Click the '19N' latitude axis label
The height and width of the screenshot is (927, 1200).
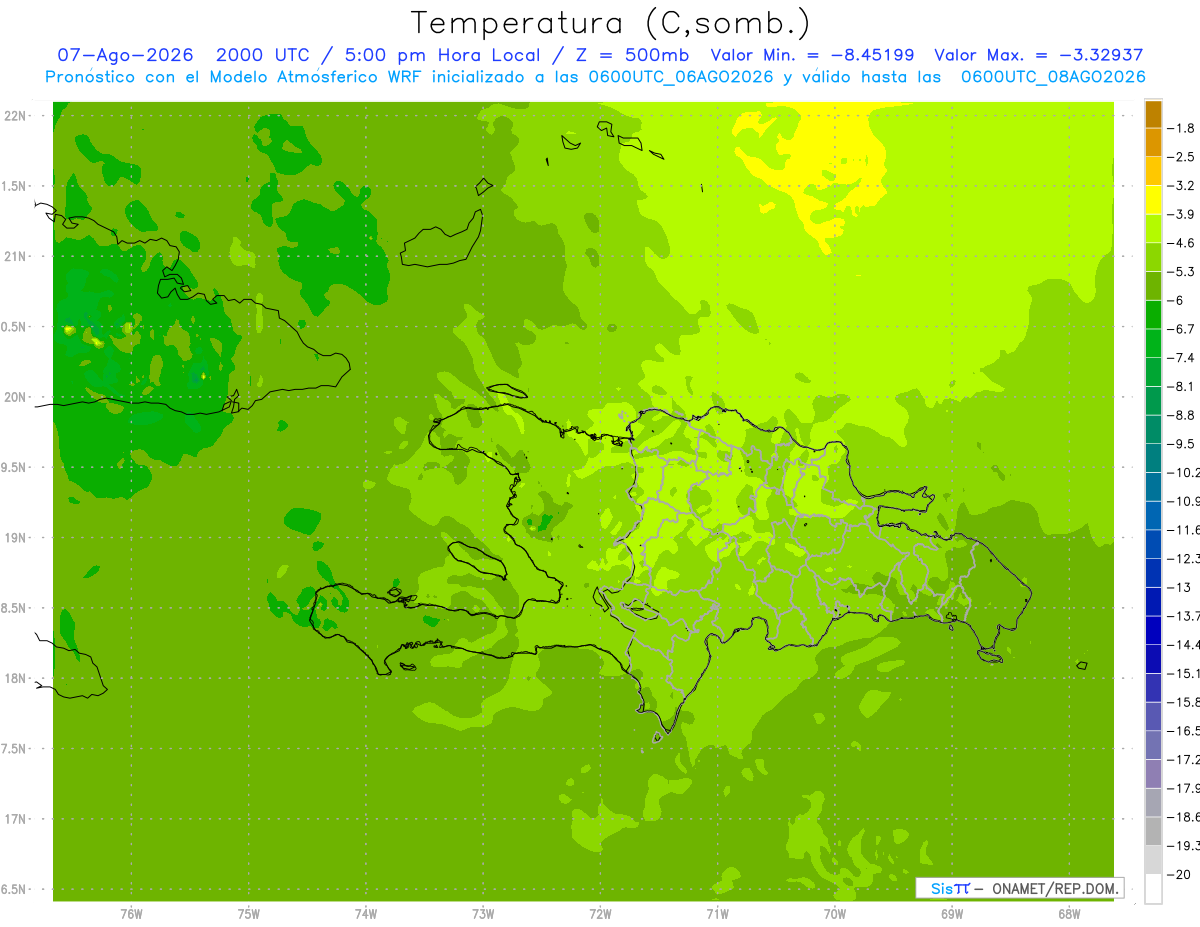(17, 537)
